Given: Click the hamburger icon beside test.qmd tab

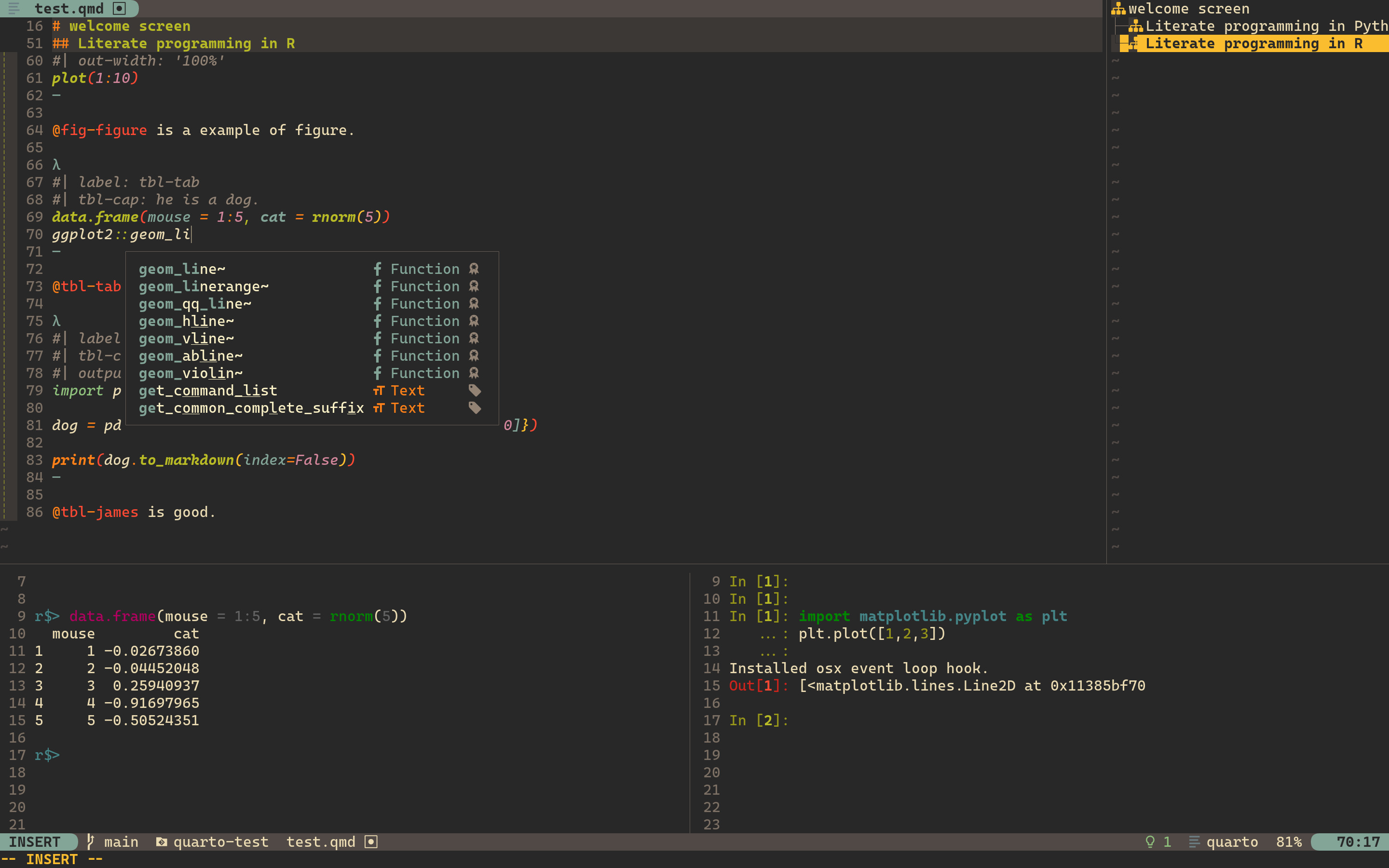Looking at the screenshot, I should pyautogui.click(x=14, y=8).
